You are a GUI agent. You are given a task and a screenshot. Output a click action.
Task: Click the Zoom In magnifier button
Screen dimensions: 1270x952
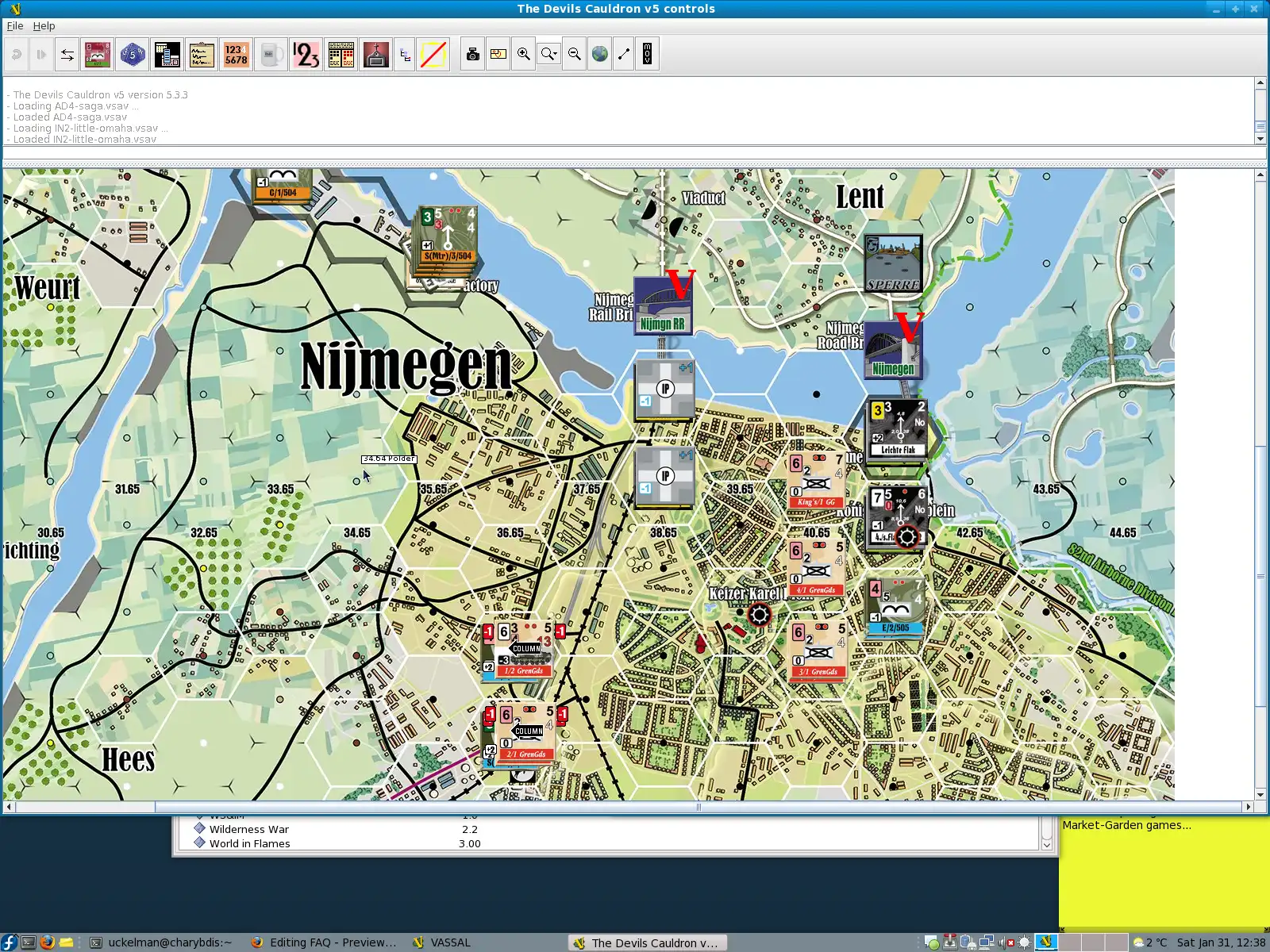523,54
